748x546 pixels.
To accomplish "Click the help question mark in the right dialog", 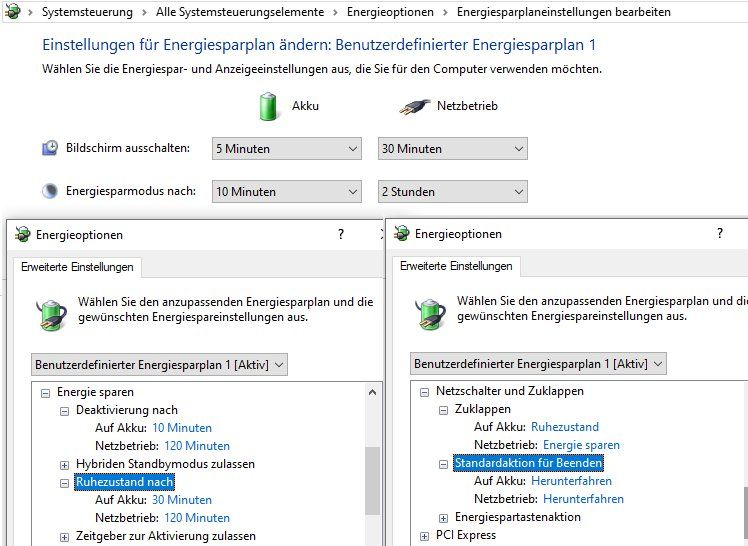I will [x=720, y=233].
